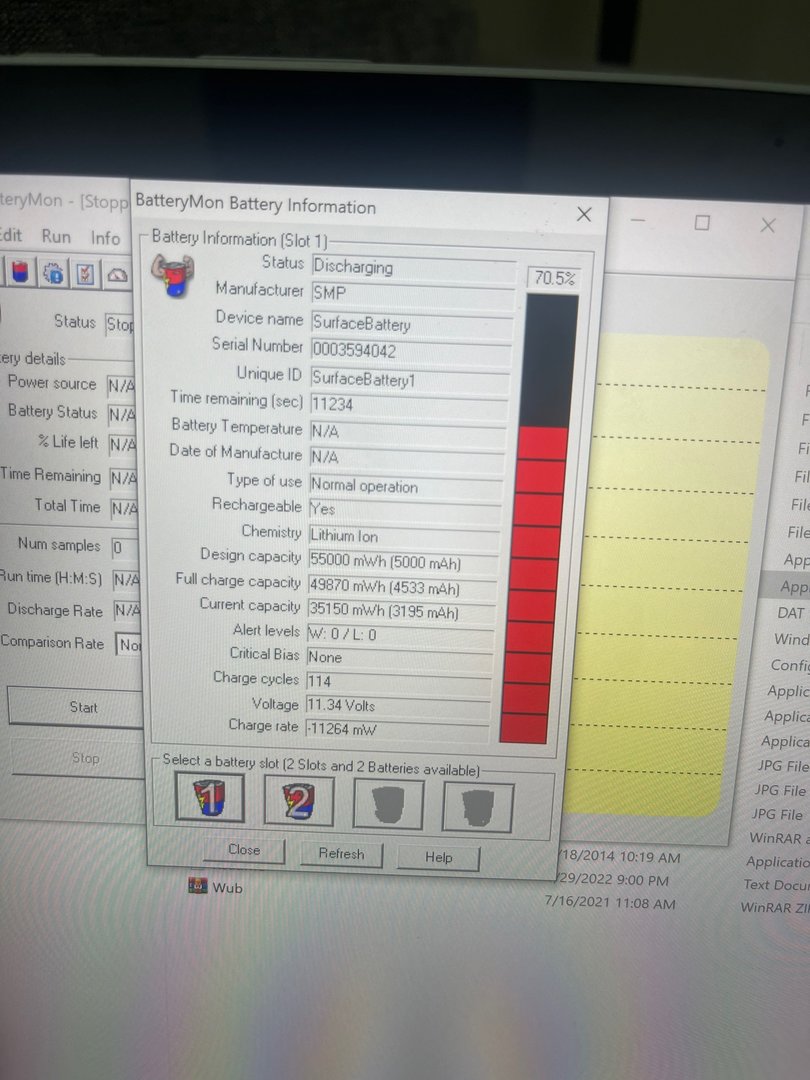The image size is (810, 1080).
Task: Click the third empty battery slot
Action: tap(388, 805)
